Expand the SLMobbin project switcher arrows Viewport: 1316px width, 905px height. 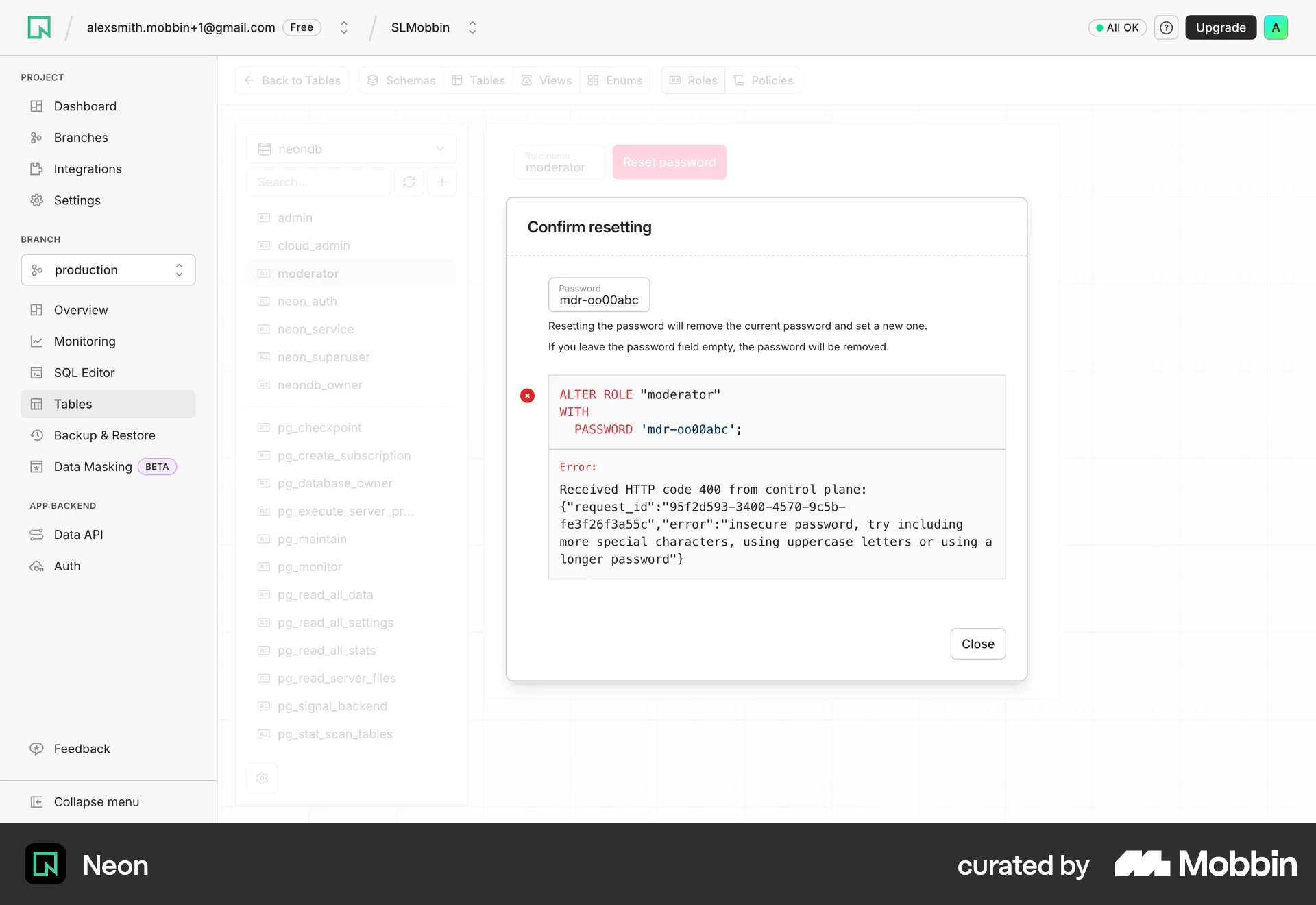point(472,27)
